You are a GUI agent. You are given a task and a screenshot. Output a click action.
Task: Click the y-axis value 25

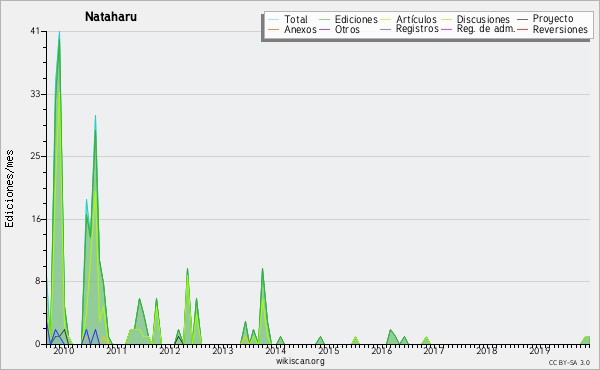(x=35, y=156)
